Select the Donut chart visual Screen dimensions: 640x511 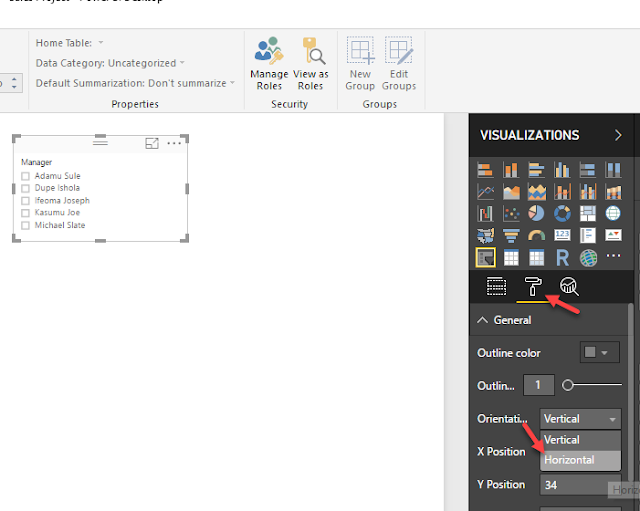click(x=562, y=213)
